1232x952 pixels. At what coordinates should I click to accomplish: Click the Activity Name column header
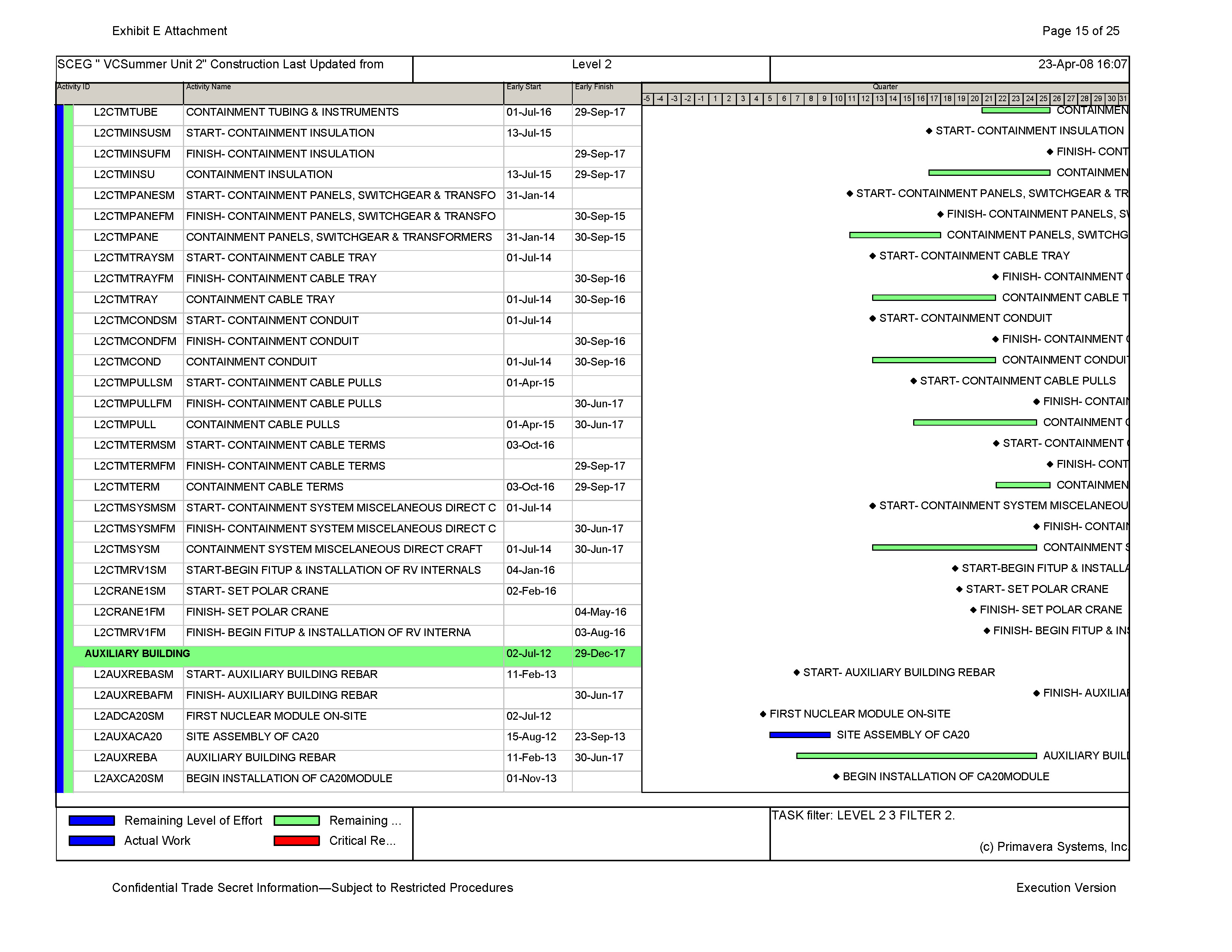(x=343, y=94)
